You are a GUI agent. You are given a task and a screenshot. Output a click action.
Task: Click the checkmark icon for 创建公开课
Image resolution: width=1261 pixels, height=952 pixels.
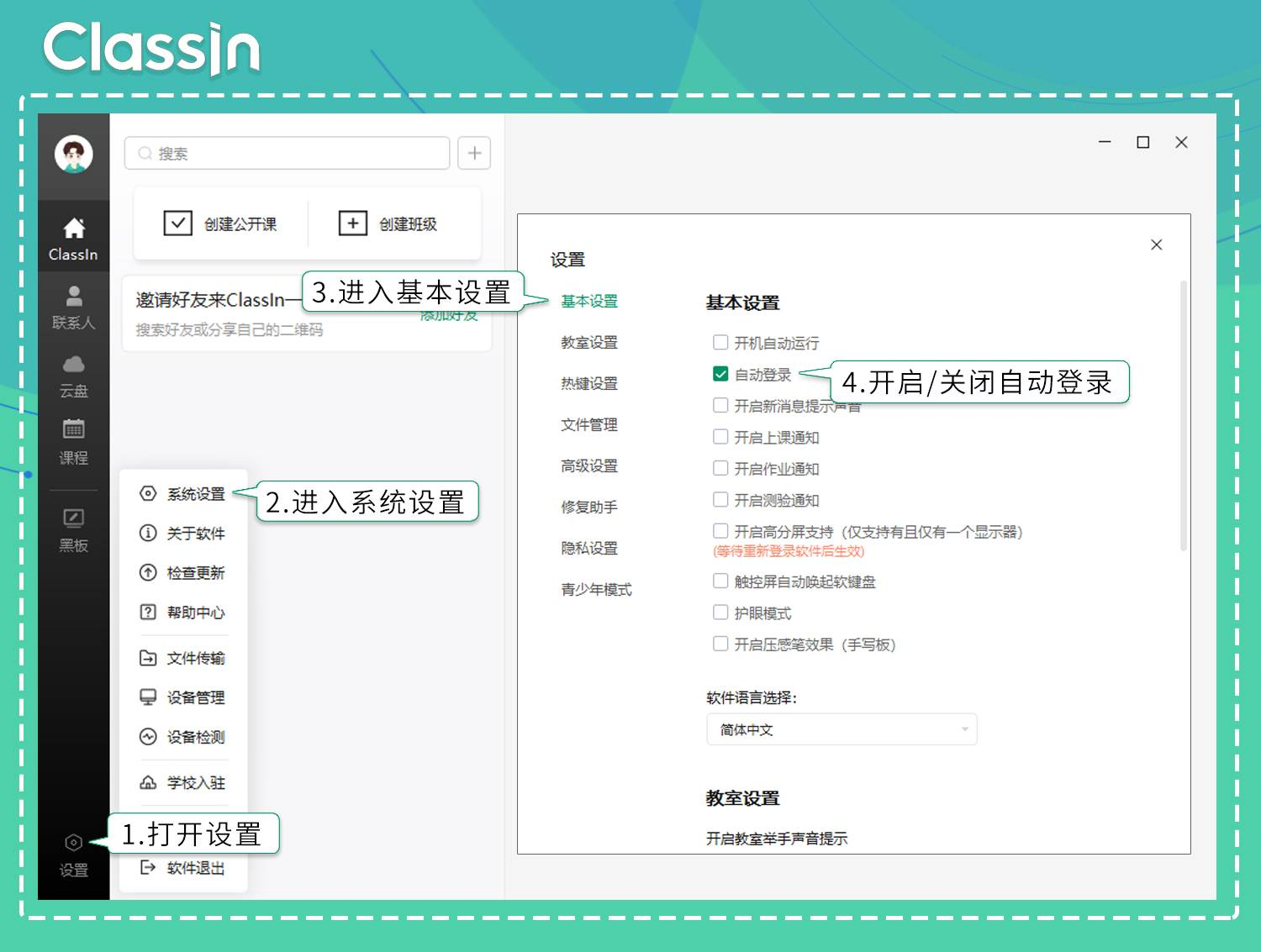click(177, 224)
